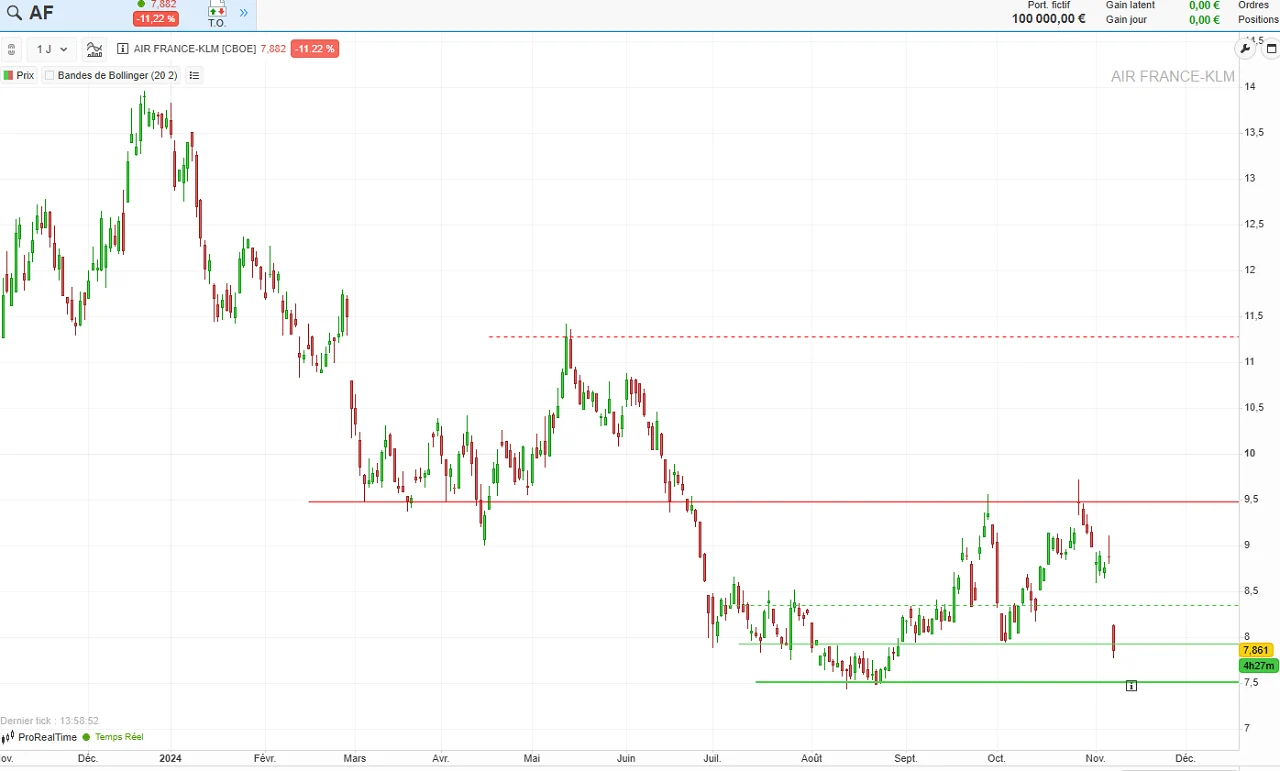Click the AF ticker symbol in the search box
The height and width of the screenshot is (771, 1280).
click(42, 13)
